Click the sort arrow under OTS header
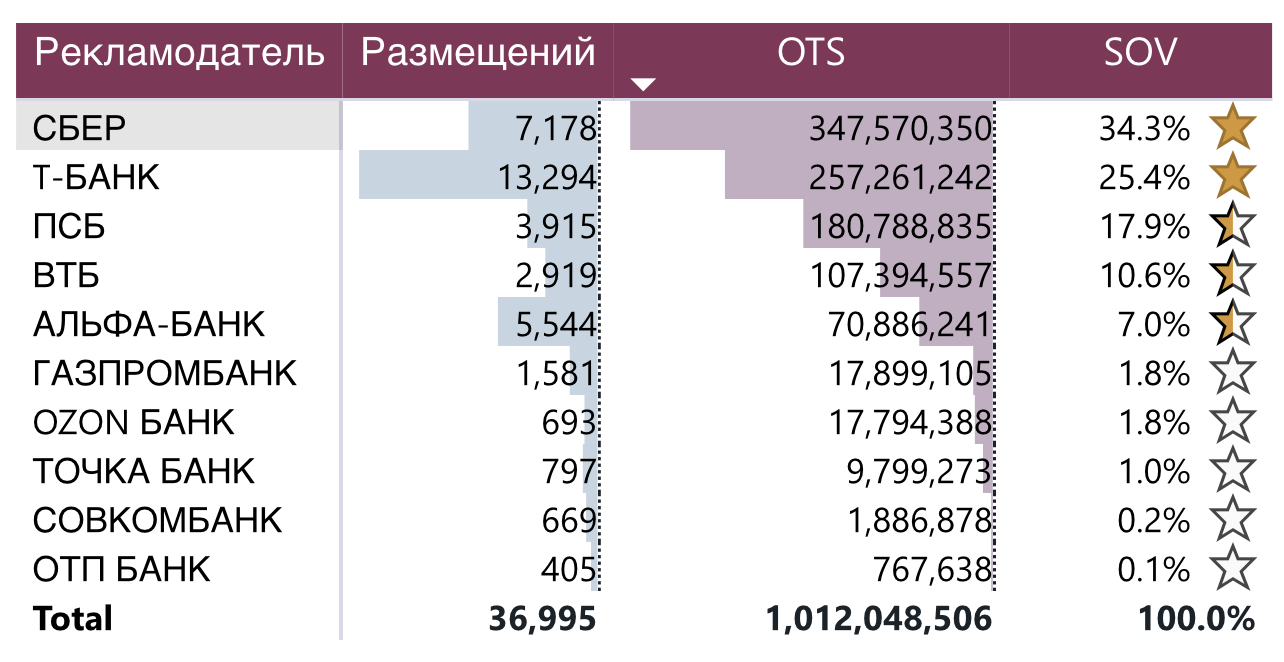Image resolution: width=1284 pixels, height=662 pixels. tap(643, 84)
